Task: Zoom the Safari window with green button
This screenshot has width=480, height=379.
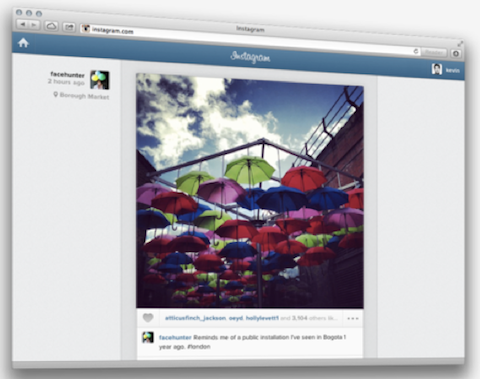Action: point(39,14)
